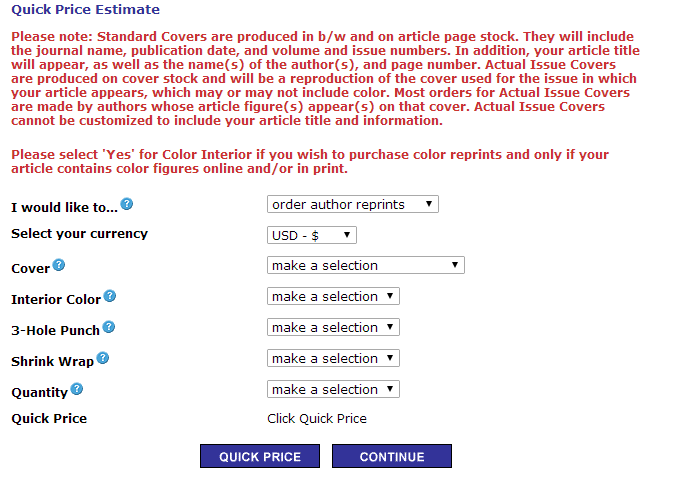
Task: Expand the Quantity dropdown
Action: [333, 390]
